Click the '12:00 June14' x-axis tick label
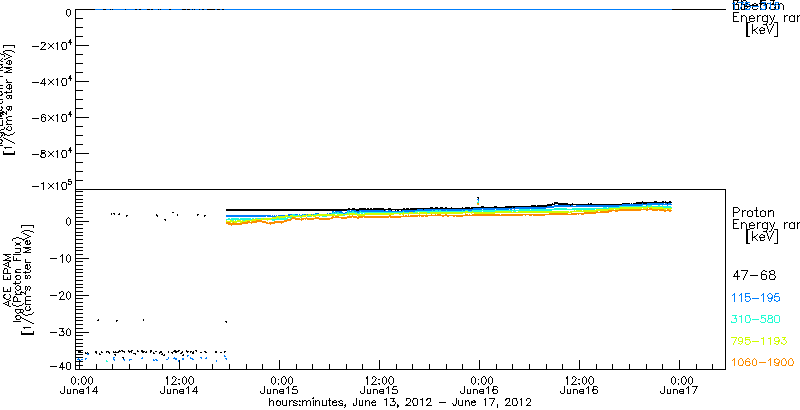 point(178,386)
